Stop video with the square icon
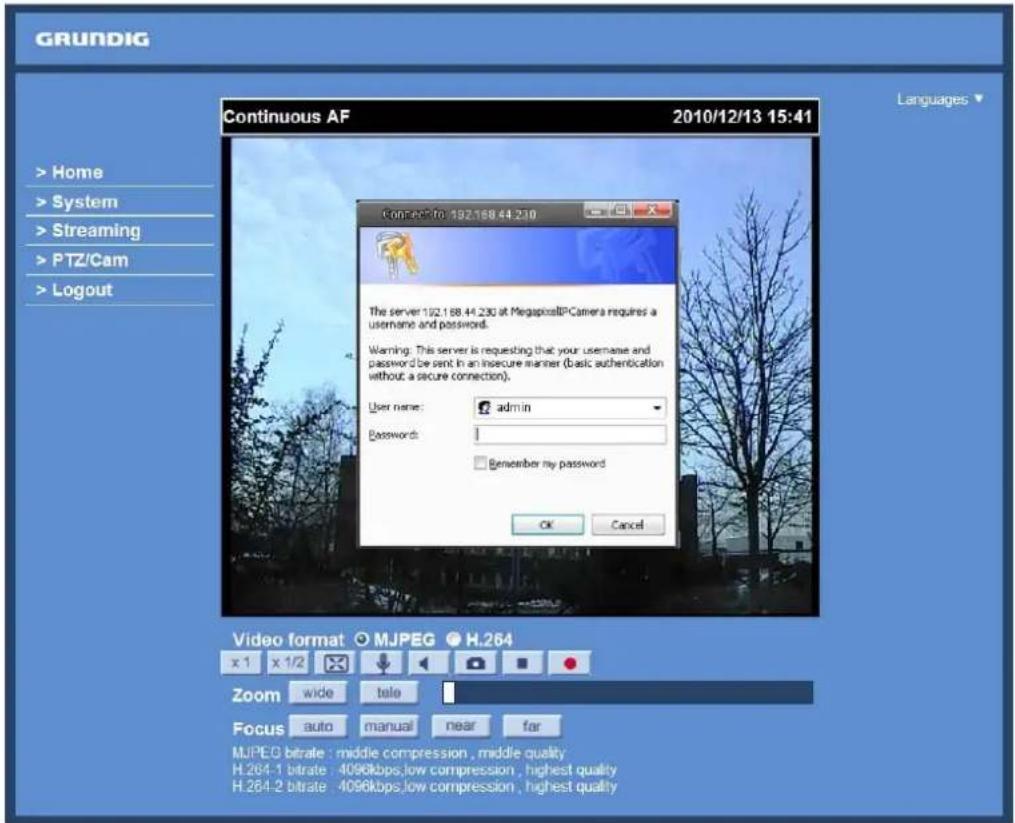1015x823 pixels. pos(522,663)
